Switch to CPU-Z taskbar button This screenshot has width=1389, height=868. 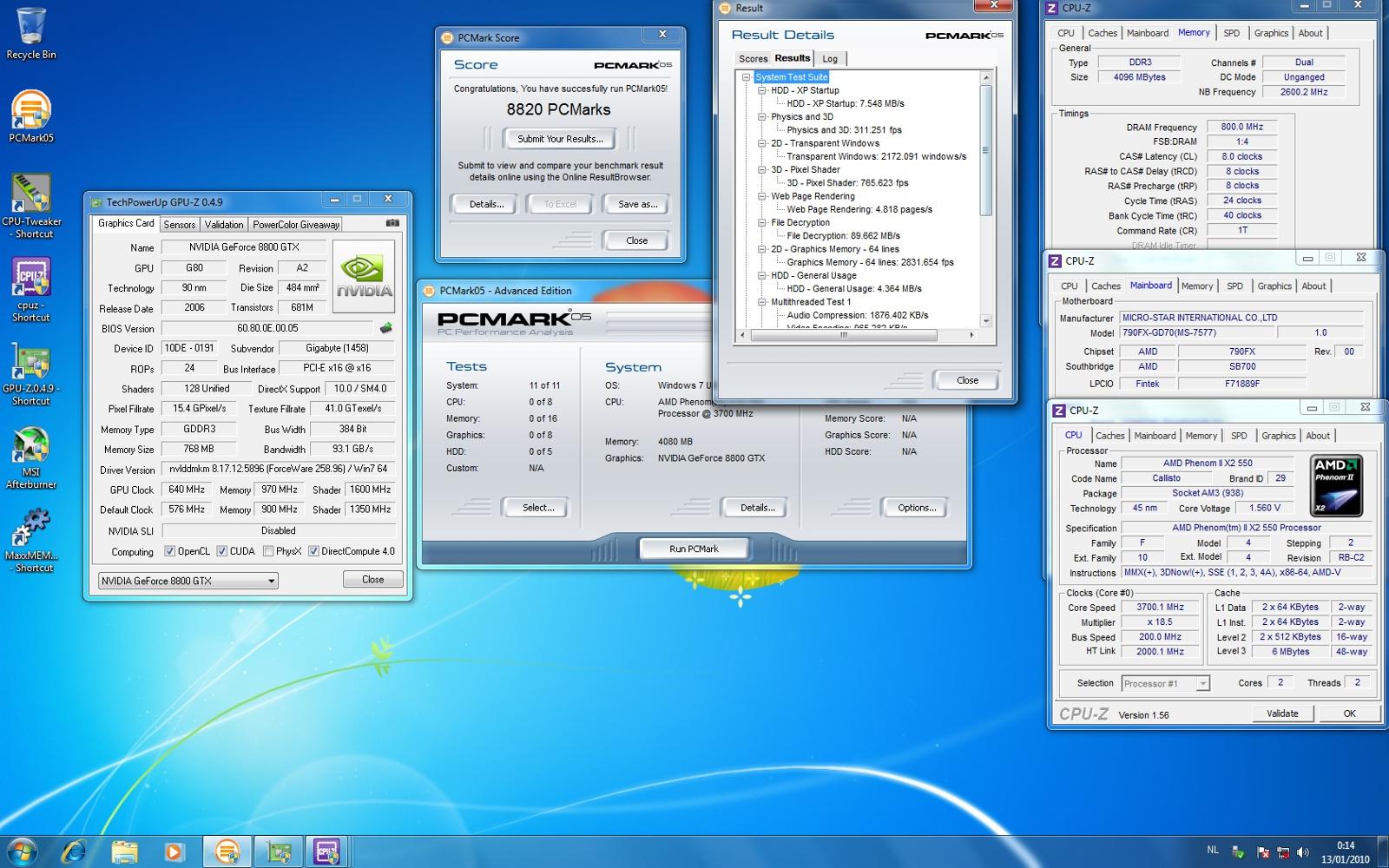point(326,852)
